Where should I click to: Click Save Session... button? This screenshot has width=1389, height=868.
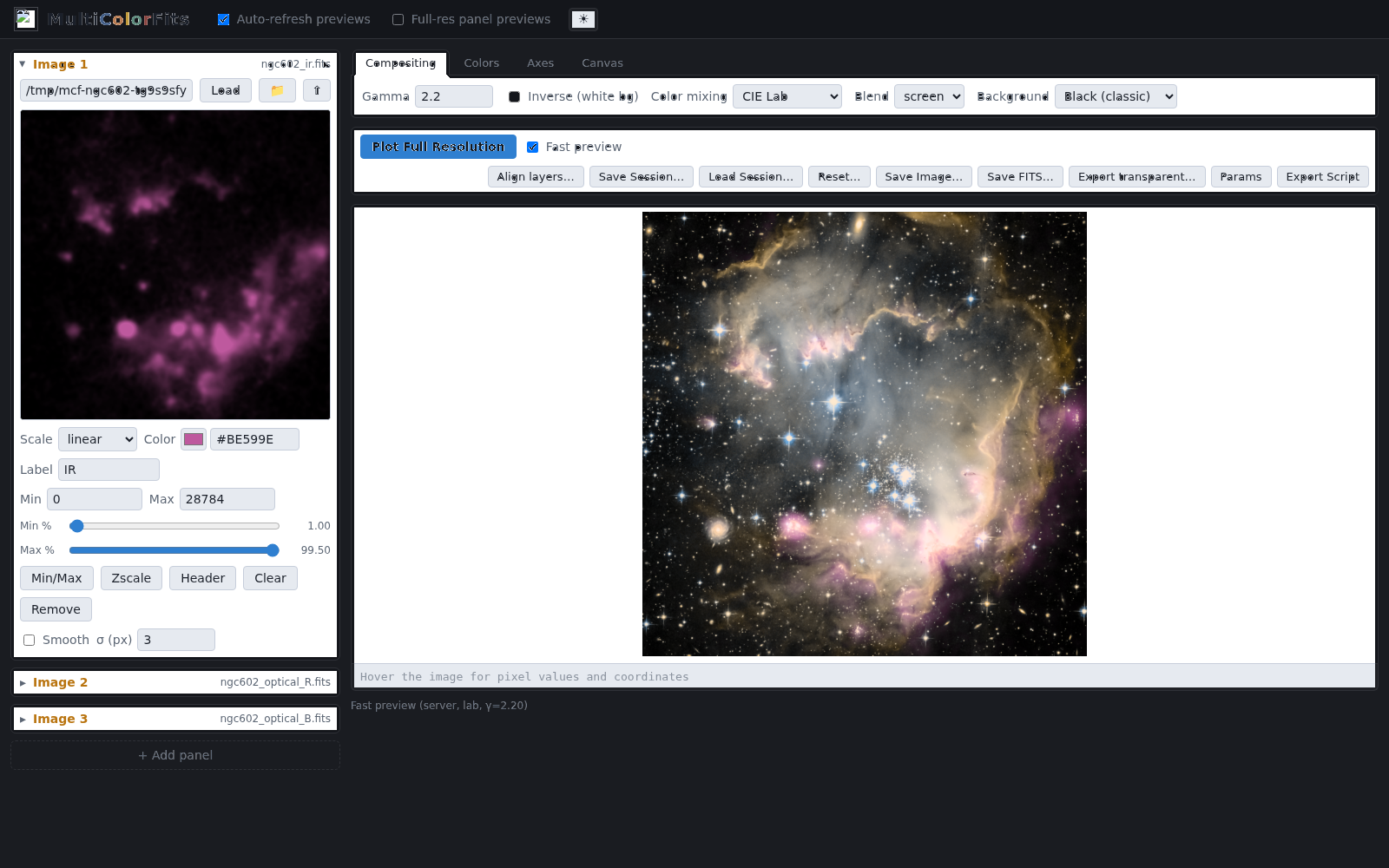[x=642, y=176]
